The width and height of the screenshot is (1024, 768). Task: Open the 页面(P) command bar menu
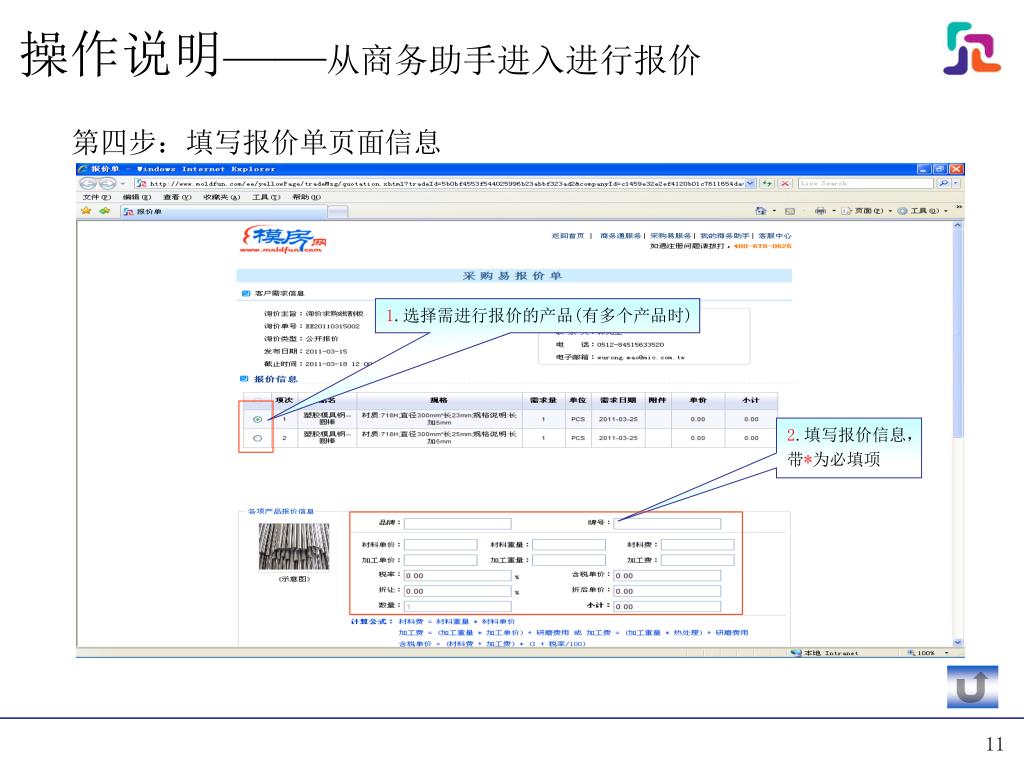click(867, 211)
